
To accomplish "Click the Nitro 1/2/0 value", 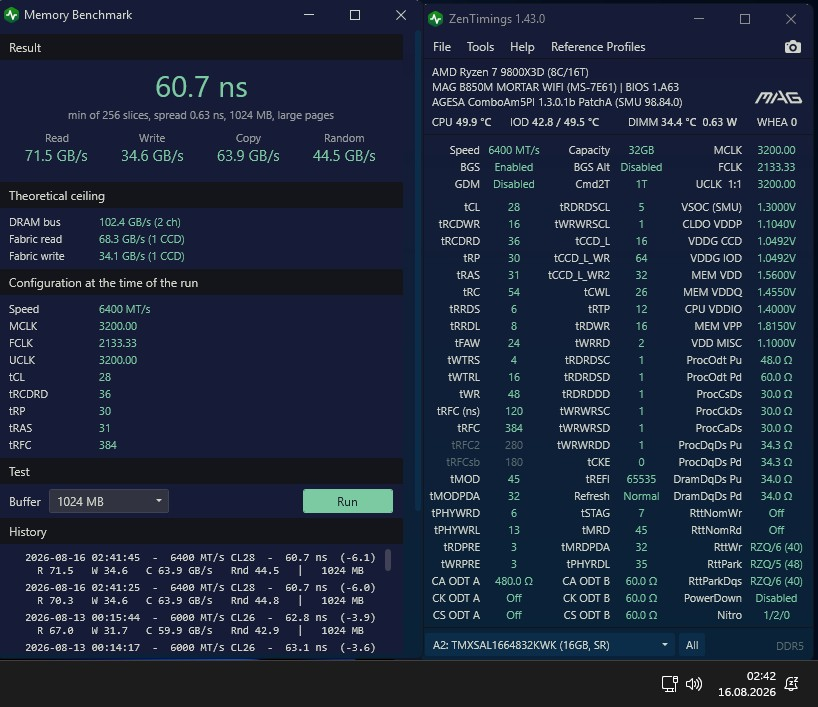I will coord(776,616).
